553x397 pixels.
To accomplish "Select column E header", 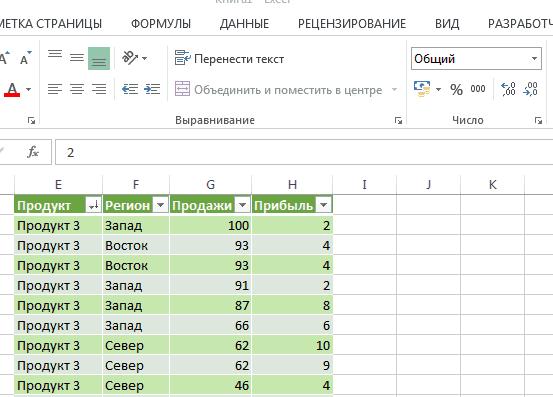I will click(59, 184).
